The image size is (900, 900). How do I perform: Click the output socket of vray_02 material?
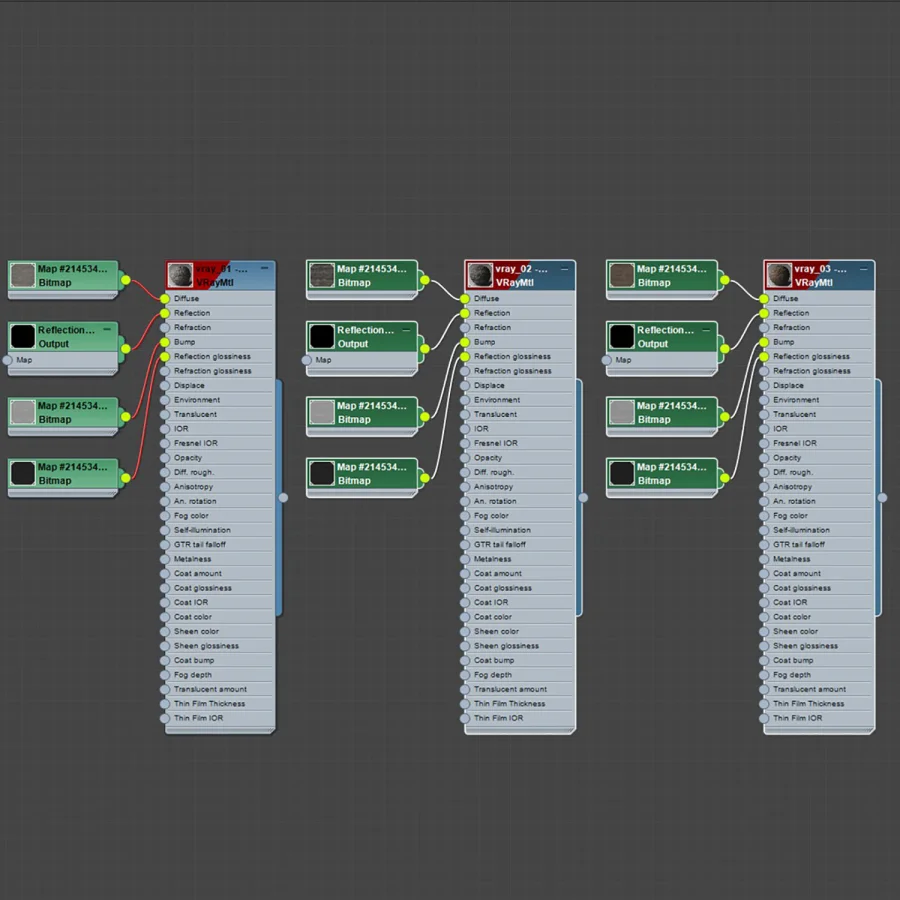point(583,498)
